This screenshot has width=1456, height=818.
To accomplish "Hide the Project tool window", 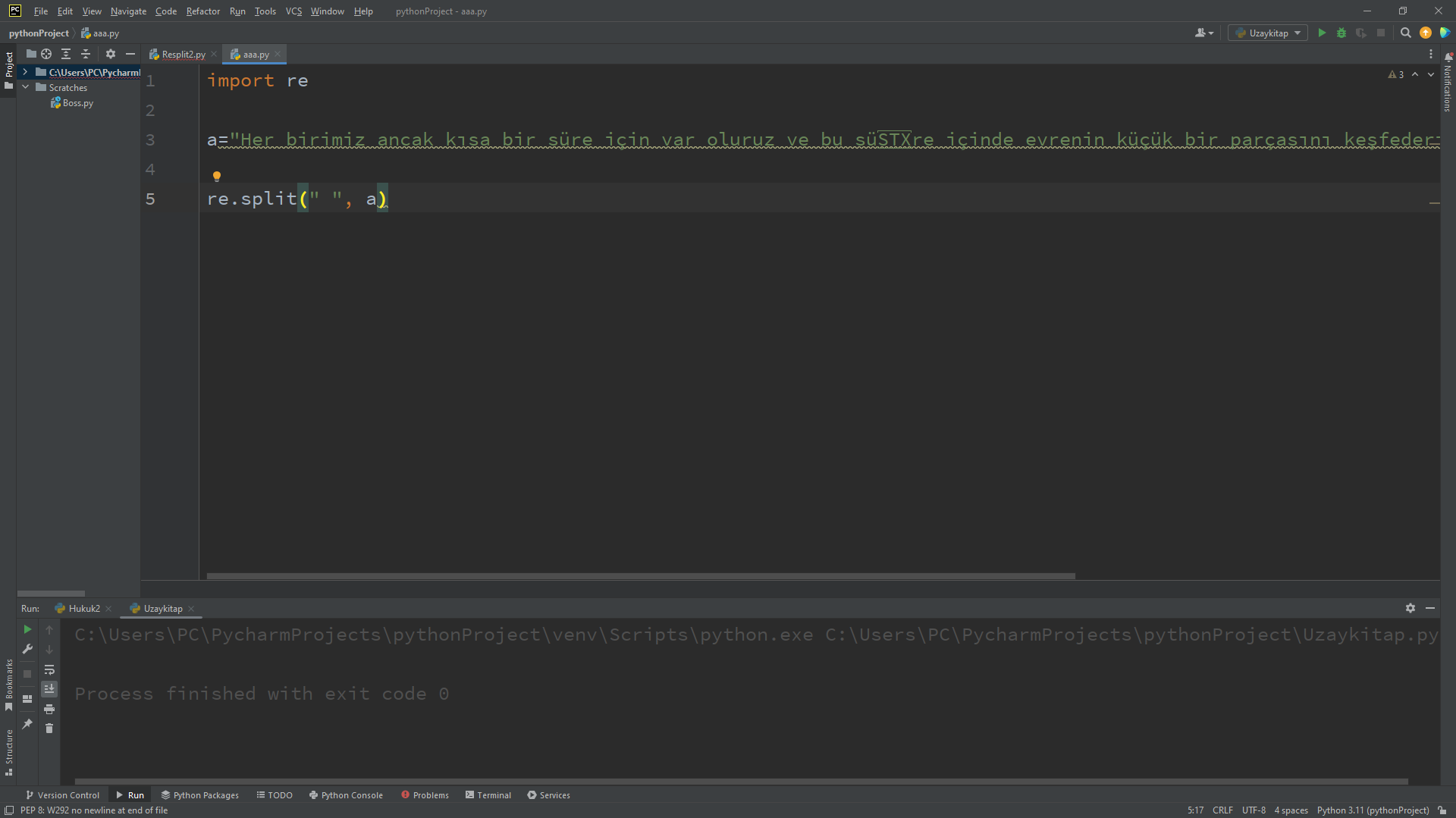I will click(130, 54).
